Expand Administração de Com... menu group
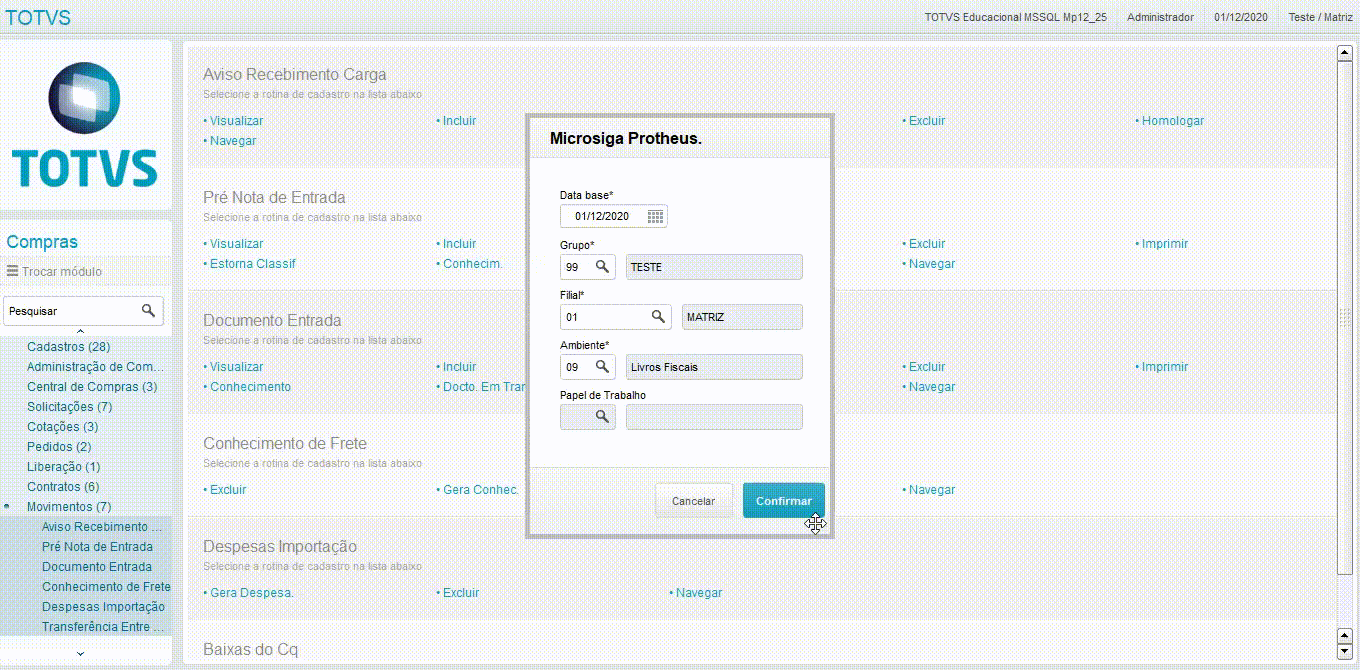 click(x=95, y=367)
